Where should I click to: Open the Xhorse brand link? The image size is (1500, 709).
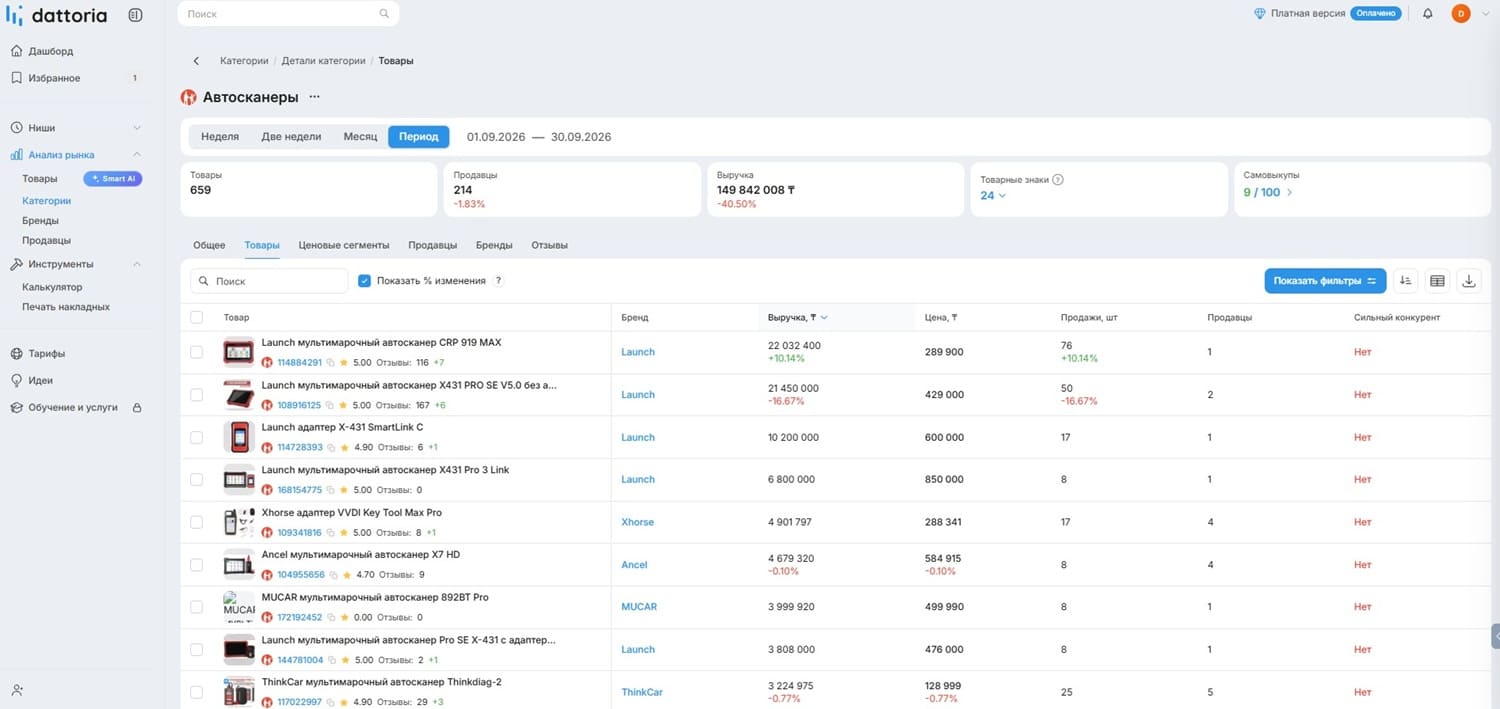[637, 522]
